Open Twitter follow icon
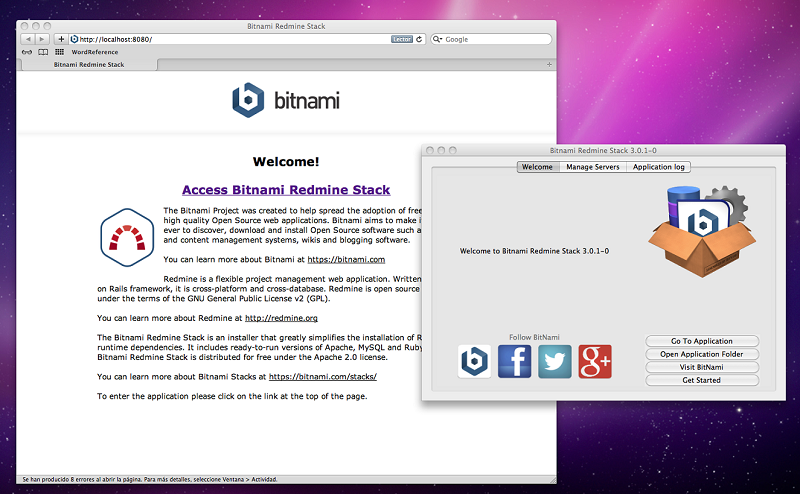 click(555, 361)
